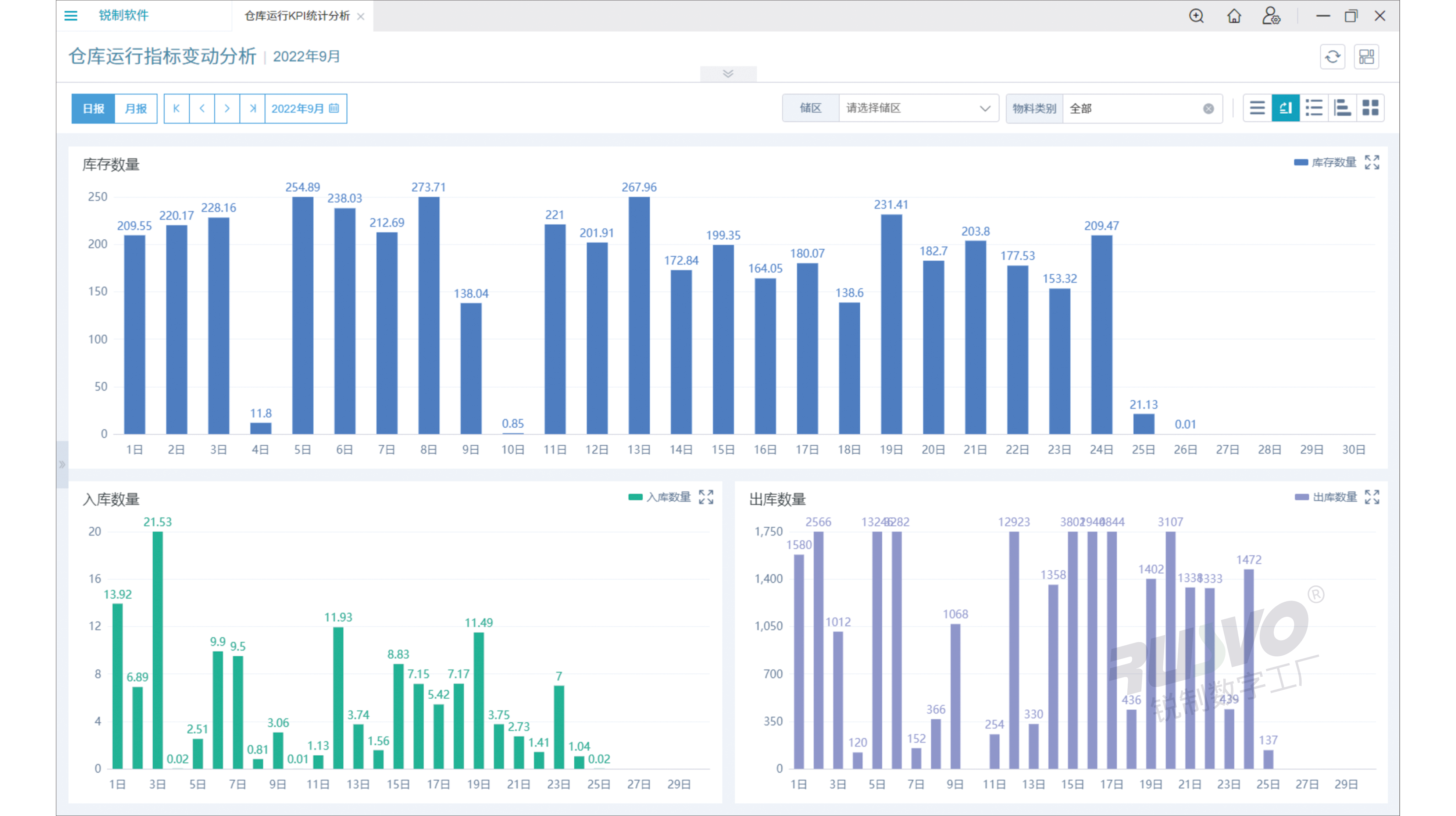Expand the left sidebar panel
Screen dimensions: 1456x816
[x=62, y=464]
